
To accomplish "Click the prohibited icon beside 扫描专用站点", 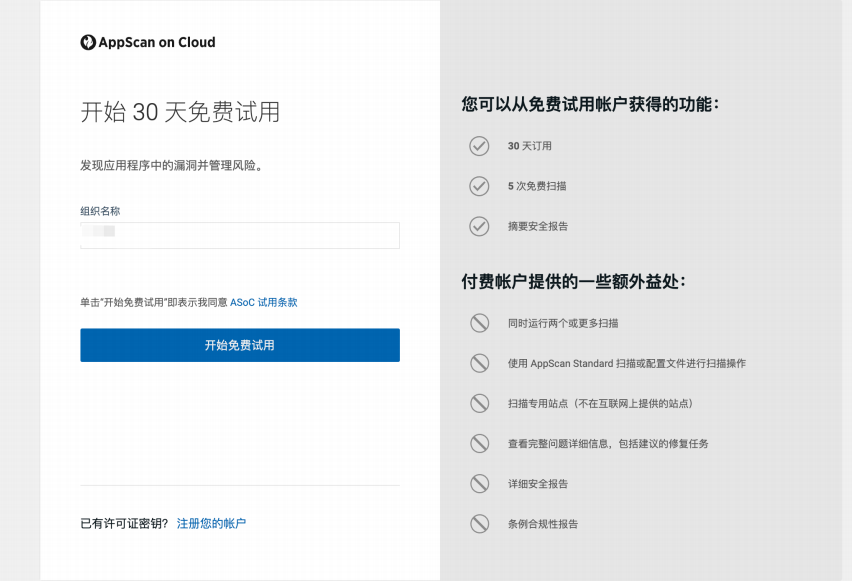I will point(480,404).
